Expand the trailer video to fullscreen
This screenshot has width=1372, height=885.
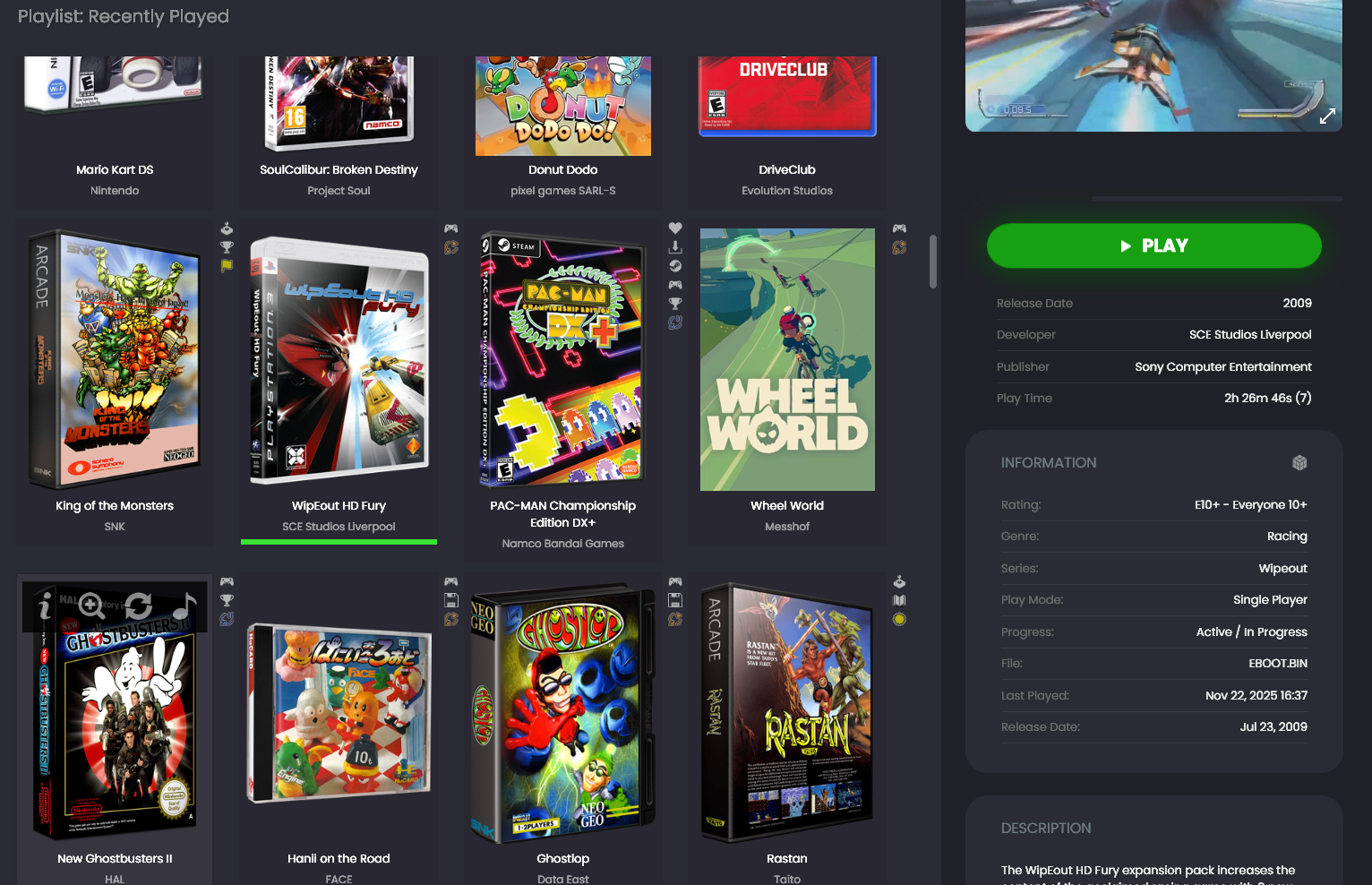(1327, 116)
